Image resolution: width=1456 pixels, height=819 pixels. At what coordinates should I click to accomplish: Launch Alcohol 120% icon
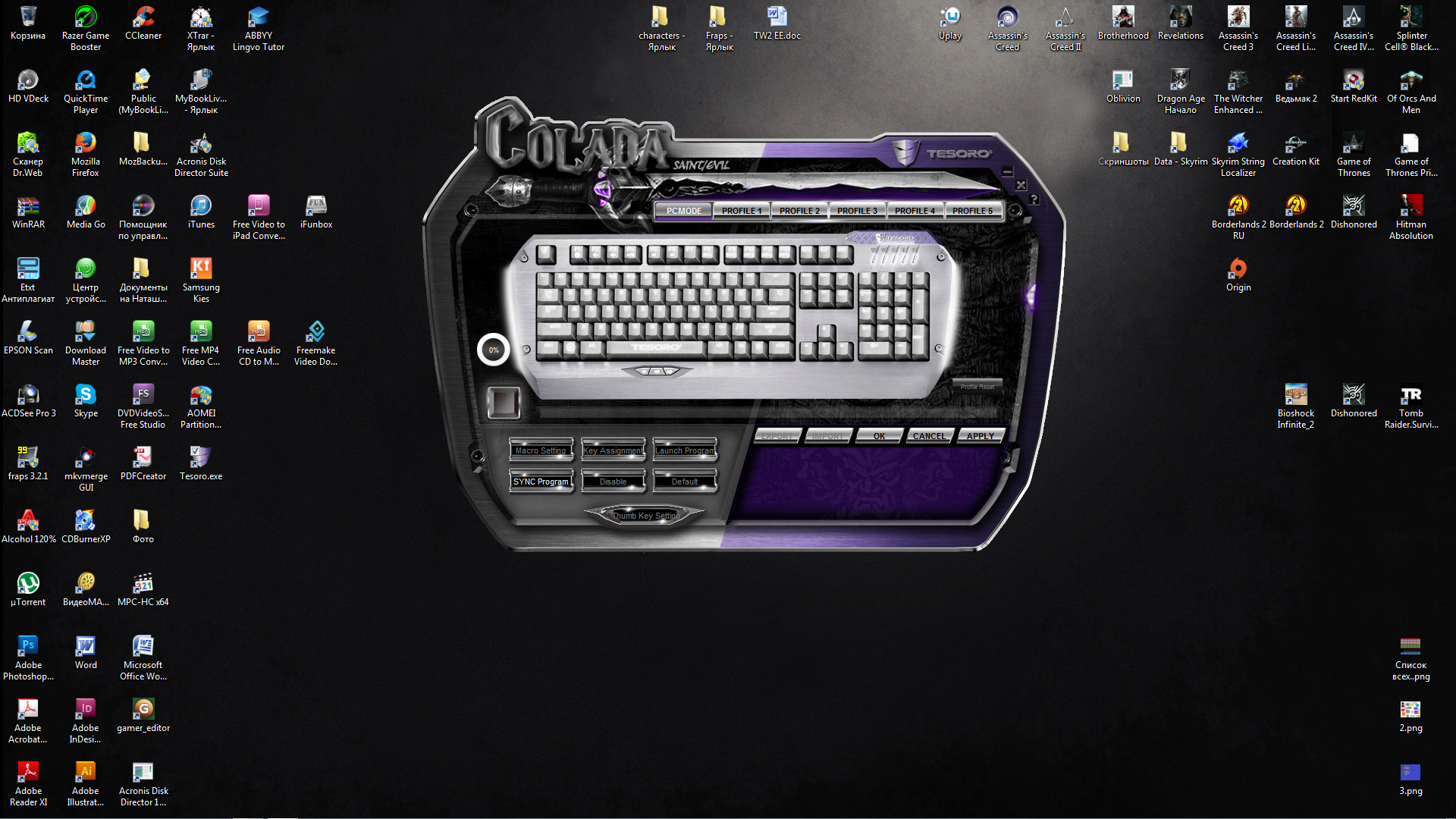tap(28, 527)
